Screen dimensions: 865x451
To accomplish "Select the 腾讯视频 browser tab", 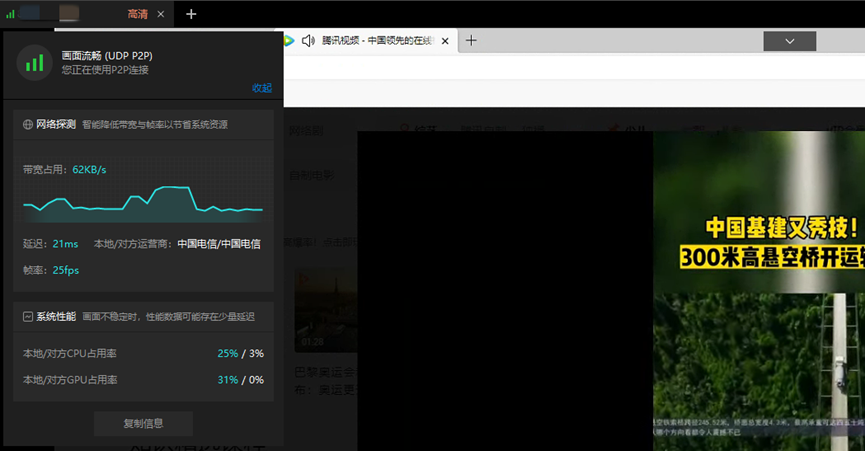I will pos(370,41).
